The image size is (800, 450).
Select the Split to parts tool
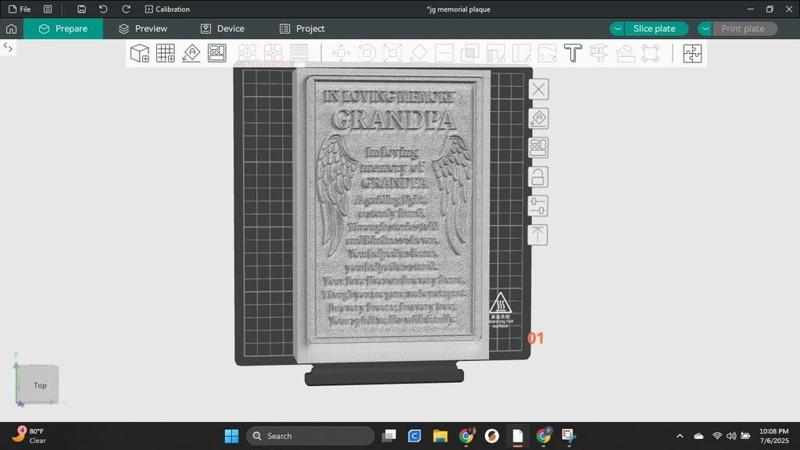[273, 53]
